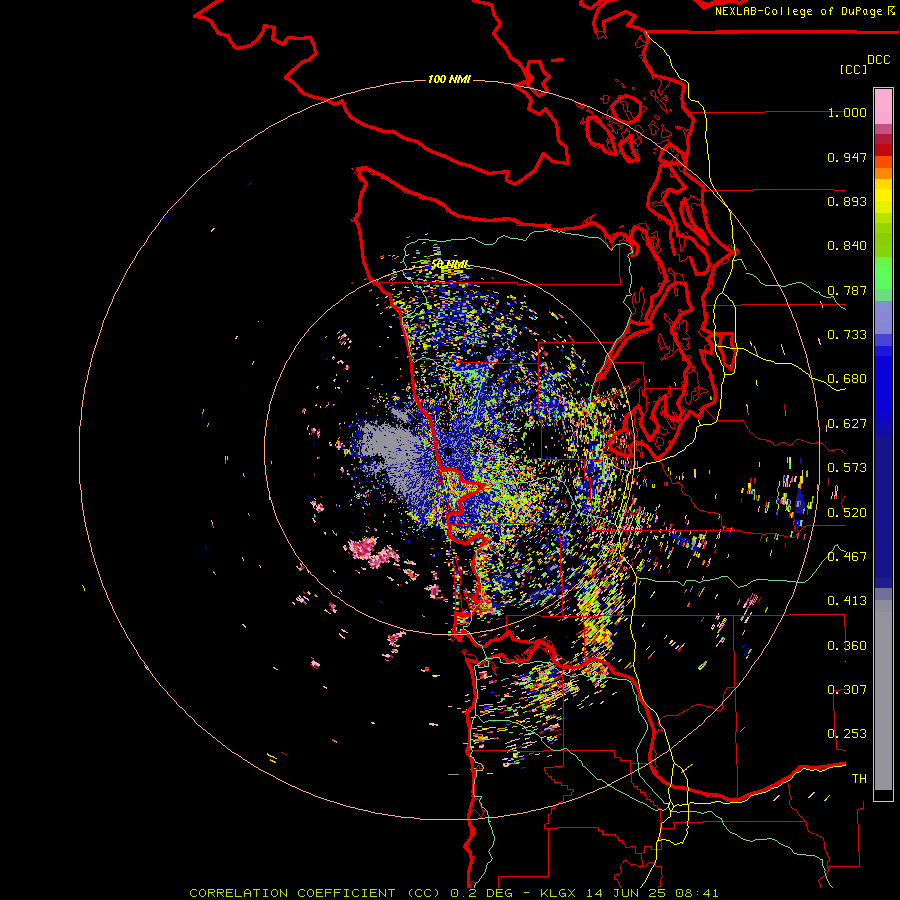Click the pink echo cluster southwest of radar
Image resolution: width=900 pixels, height=900 pixels.
click(373, 552)
